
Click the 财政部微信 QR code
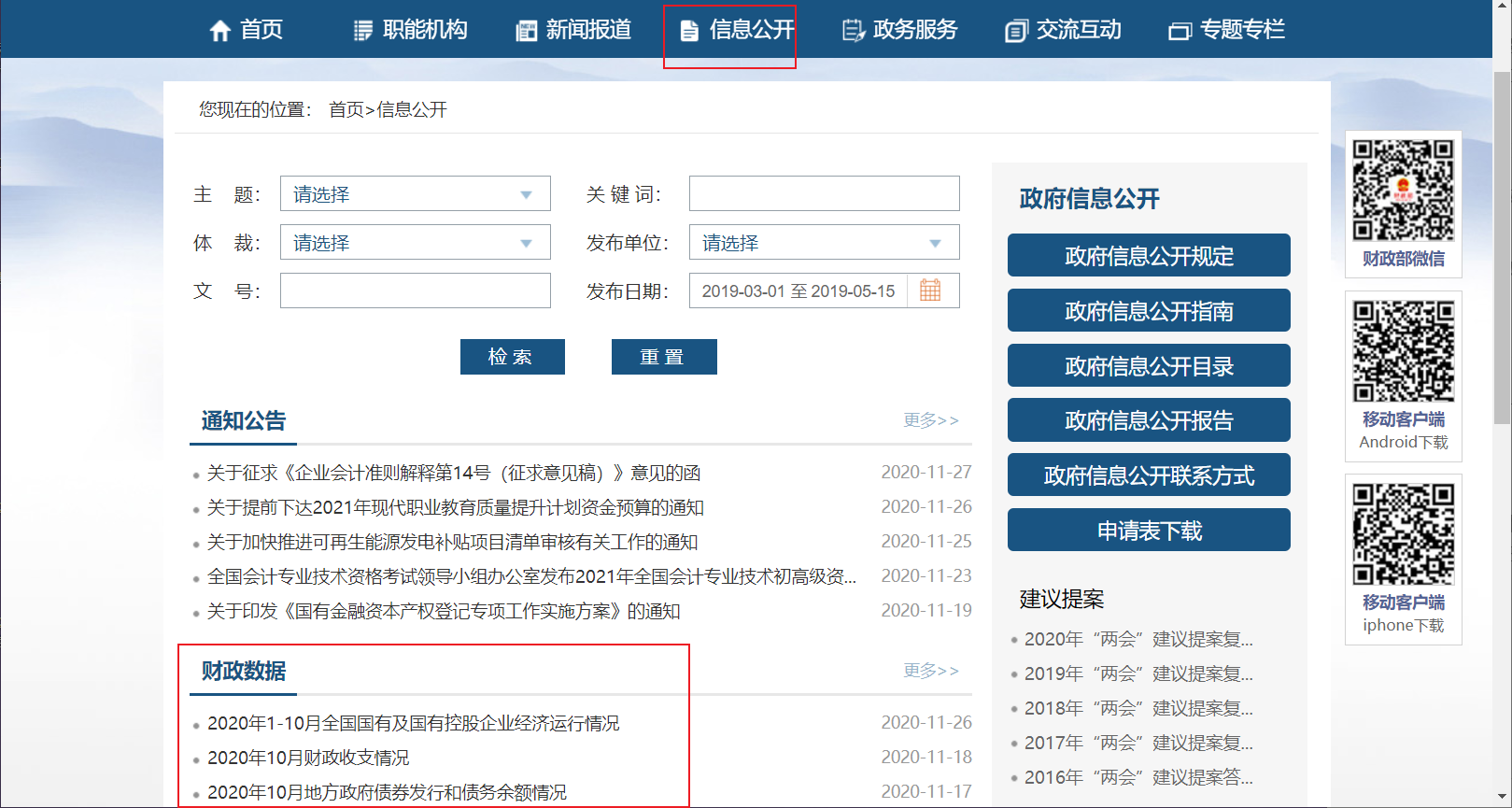(1404, 191)
